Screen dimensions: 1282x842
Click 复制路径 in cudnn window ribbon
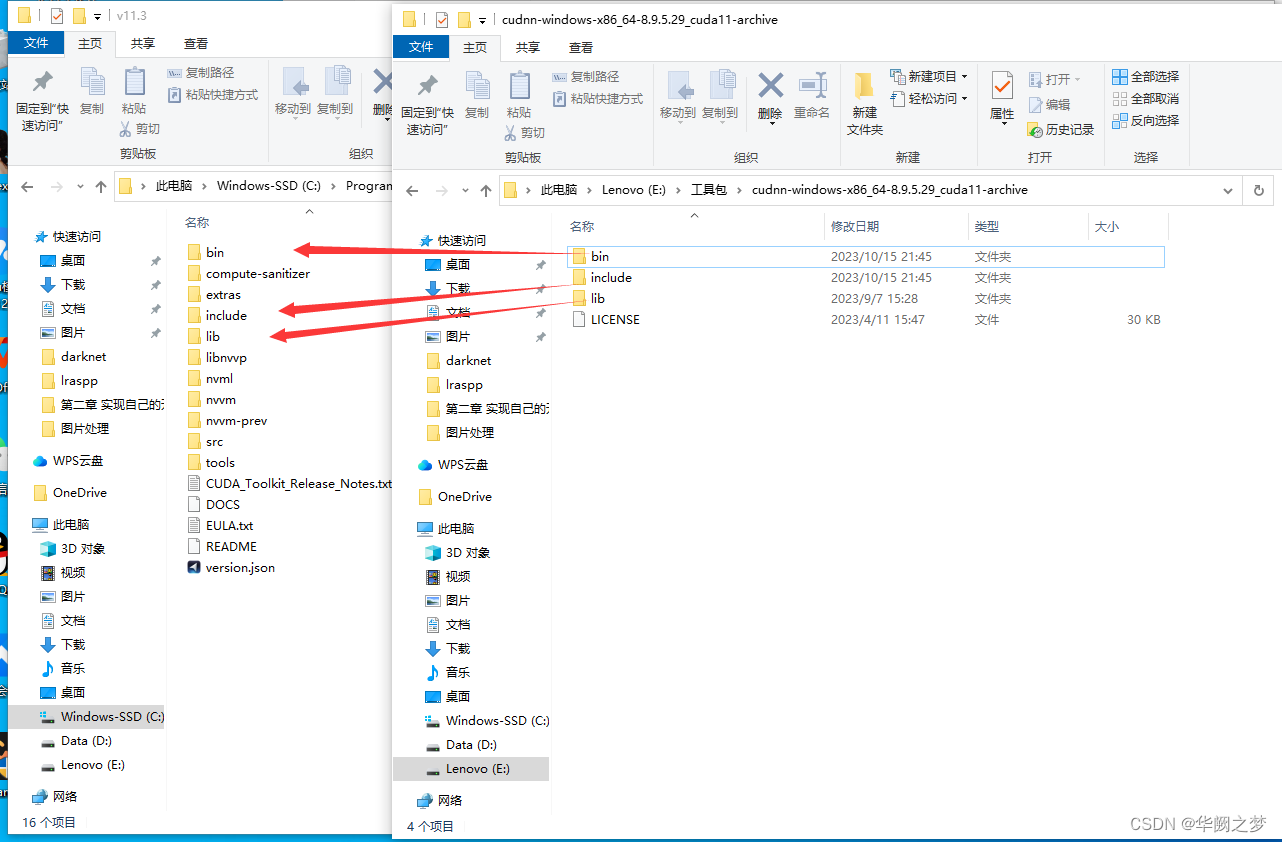[586, 76]
